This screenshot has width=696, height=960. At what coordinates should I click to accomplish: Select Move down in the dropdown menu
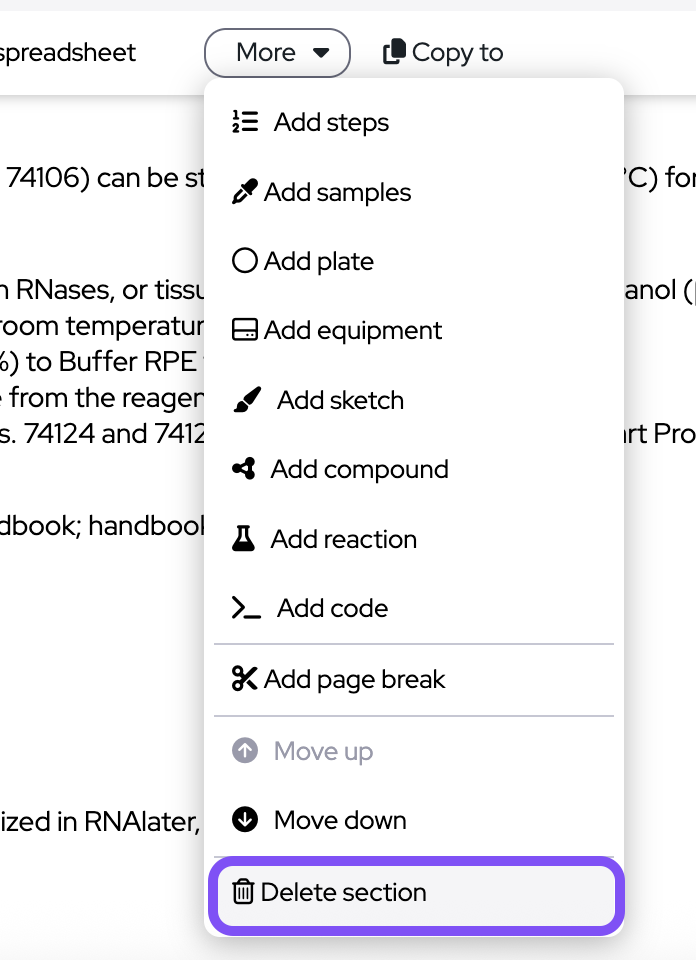[340, 820]
